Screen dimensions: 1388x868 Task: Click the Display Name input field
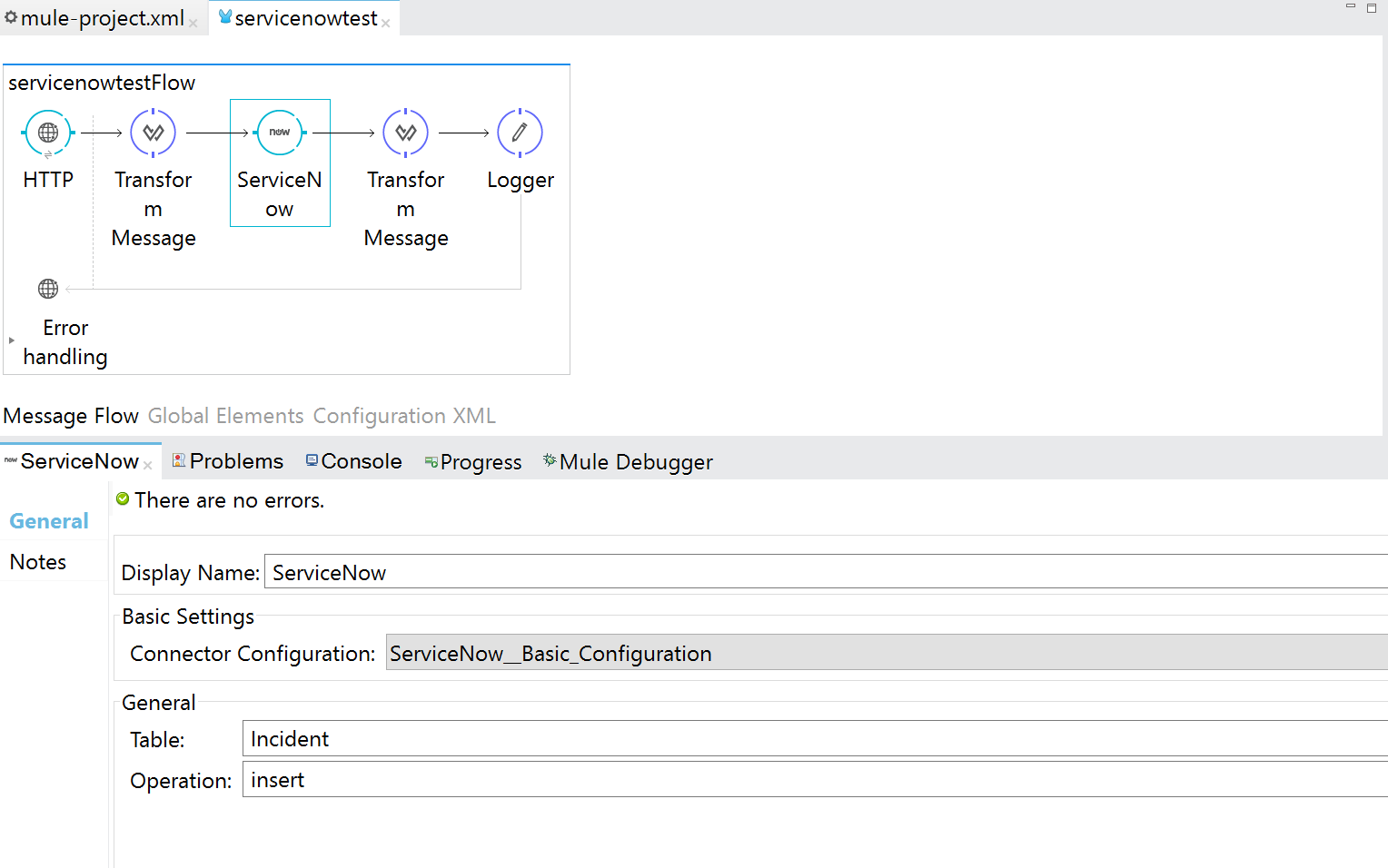click(x=826, y=573)
